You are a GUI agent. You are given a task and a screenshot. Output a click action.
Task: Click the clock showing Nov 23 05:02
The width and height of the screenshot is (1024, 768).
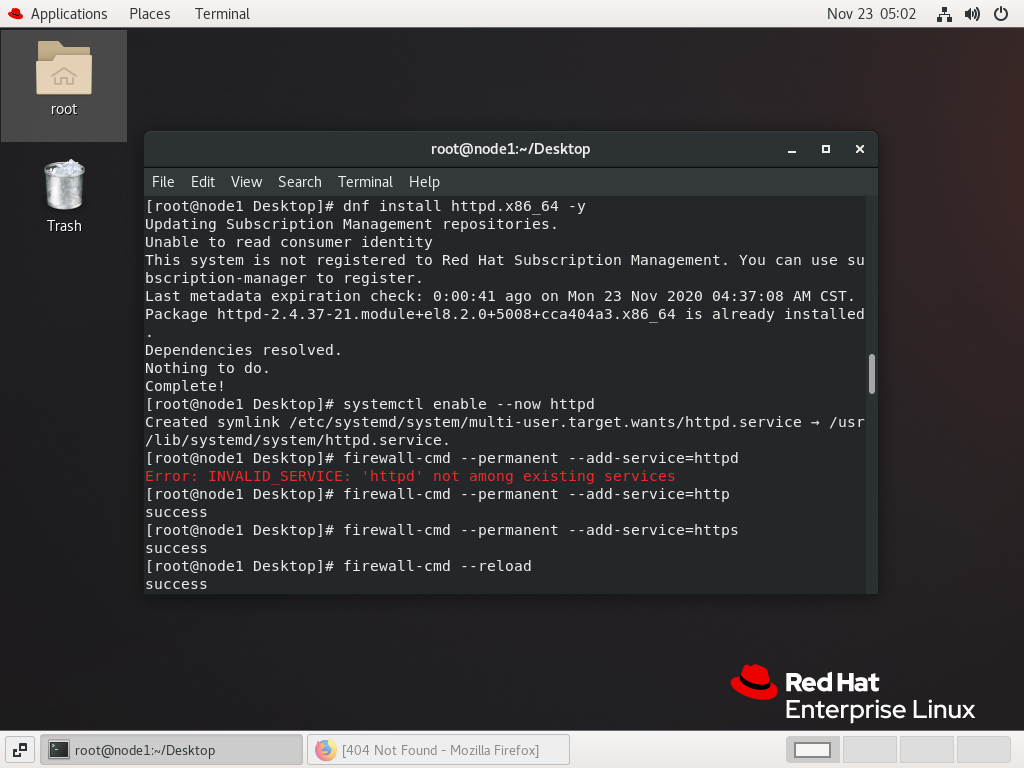[x=871, y=14]
